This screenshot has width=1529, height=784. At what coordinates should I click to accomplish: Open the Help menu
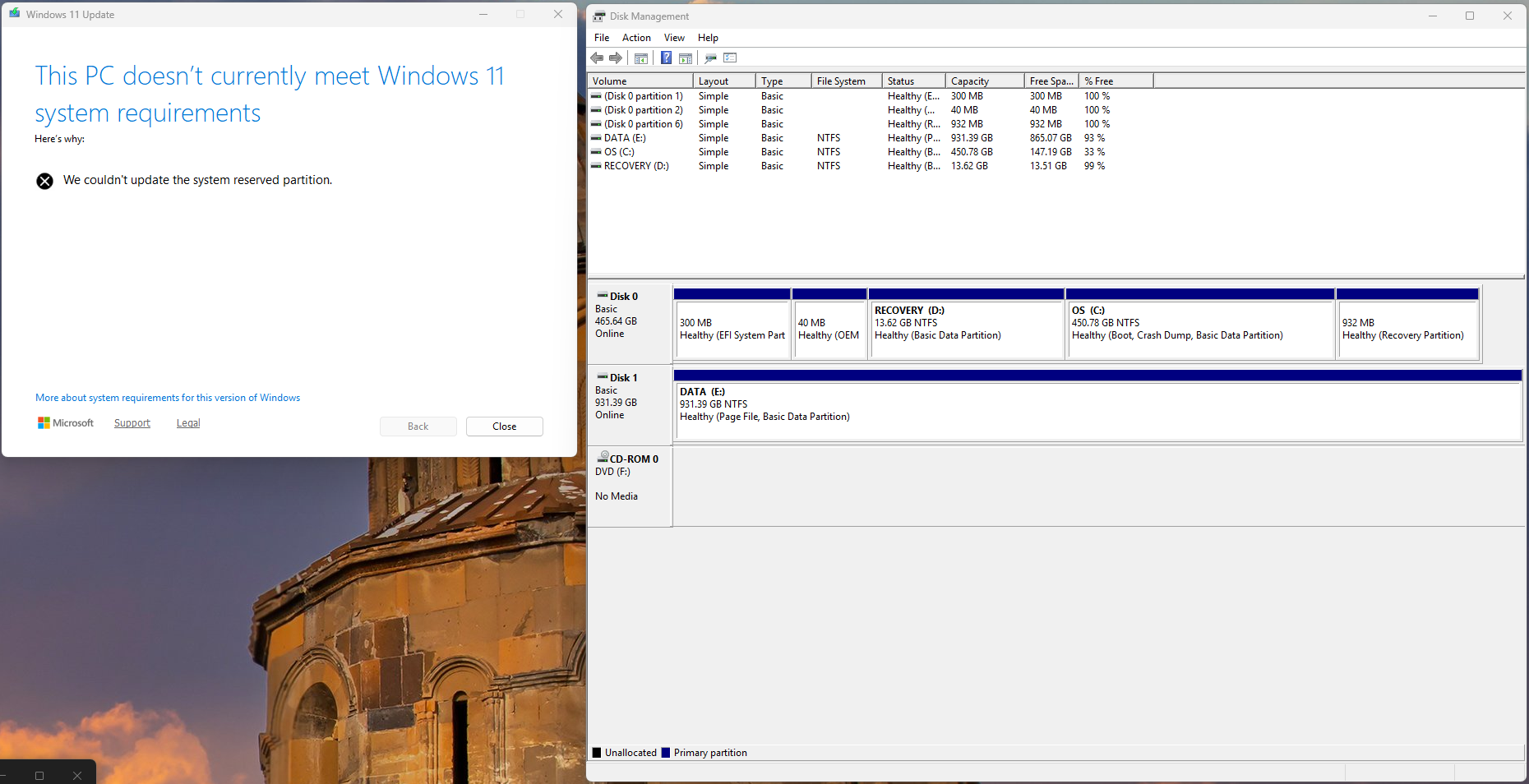(708, 37)
